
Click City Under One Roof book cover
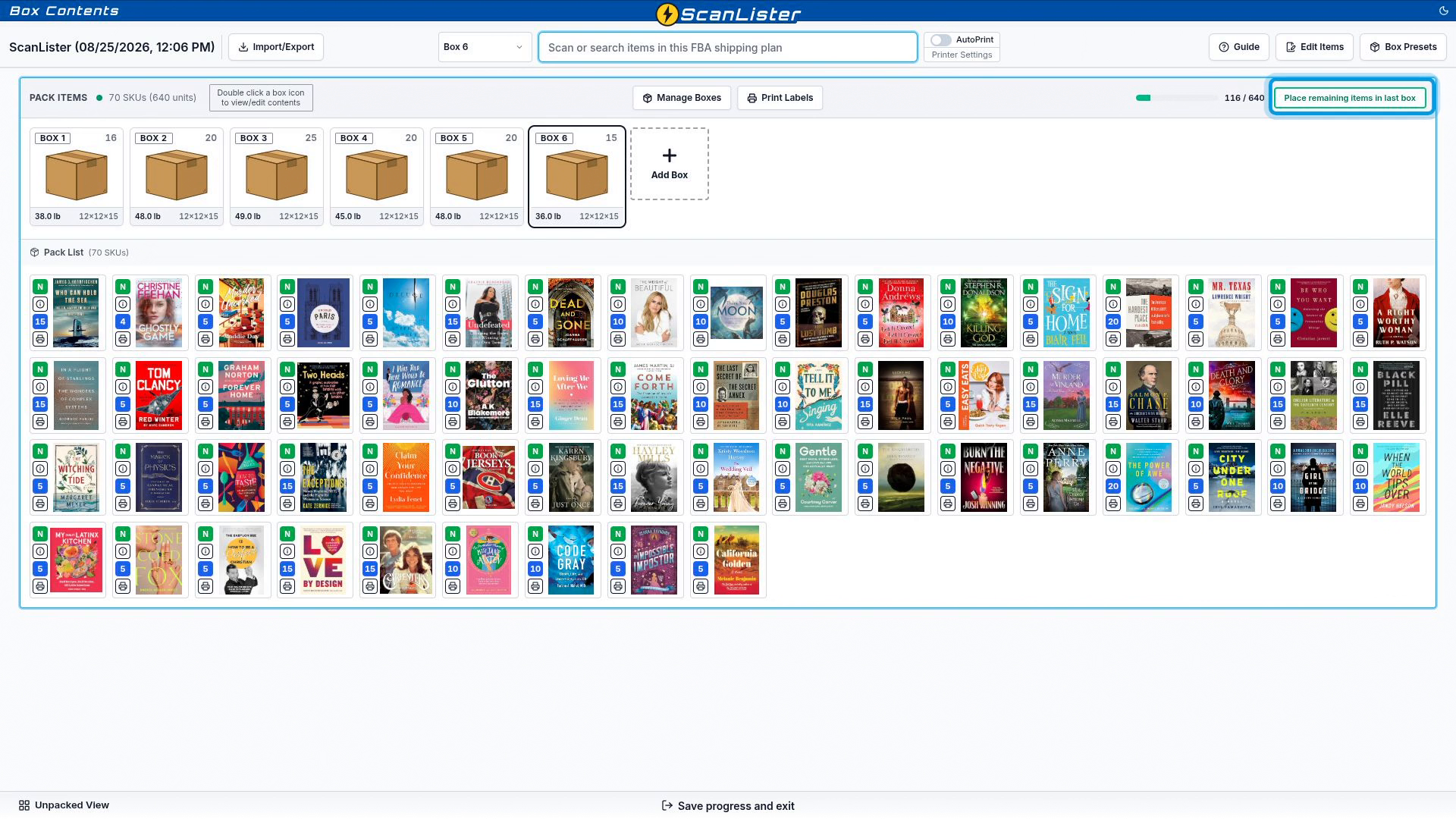[x=1232, y=478]
